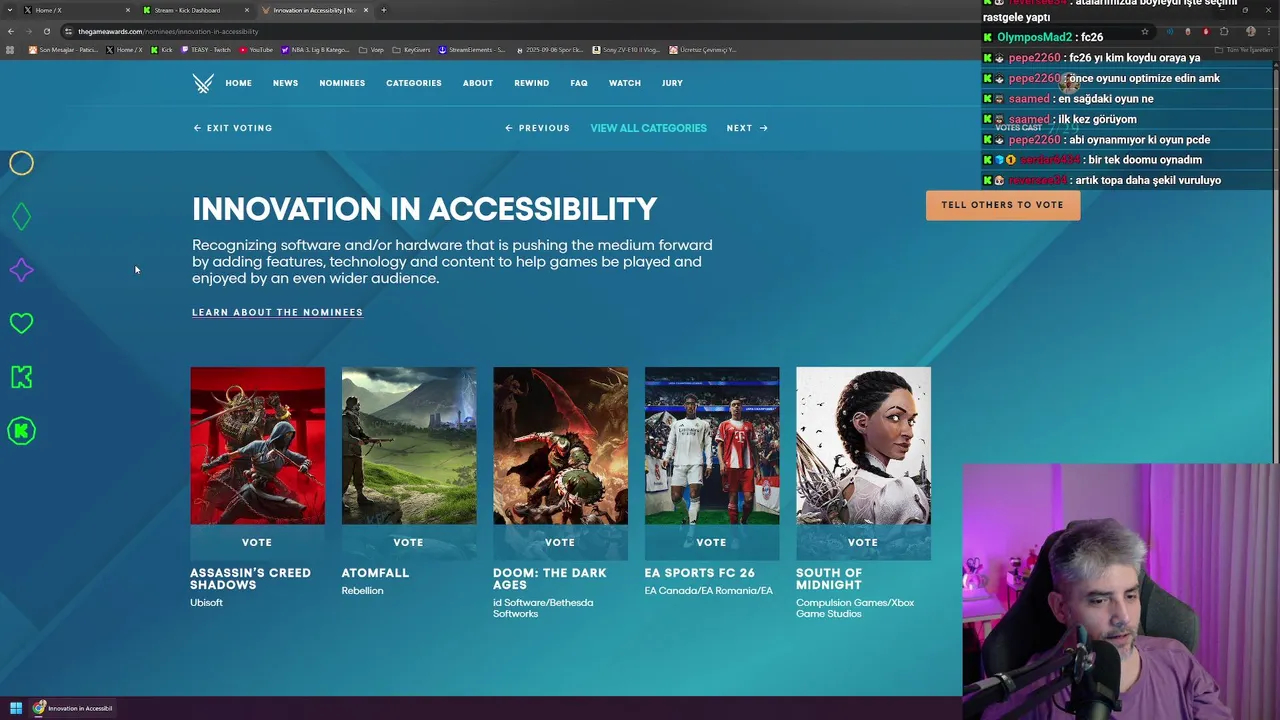The width and height of the screenshot is (1280, 720).
Task: Bookmark the page with the star icon
Action: [x=1145, y=31]
